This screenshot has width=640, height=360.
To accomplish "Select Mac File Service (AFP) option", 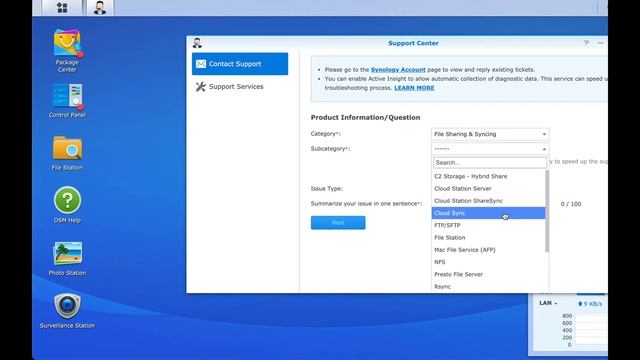I will click(x=488, y=250).
